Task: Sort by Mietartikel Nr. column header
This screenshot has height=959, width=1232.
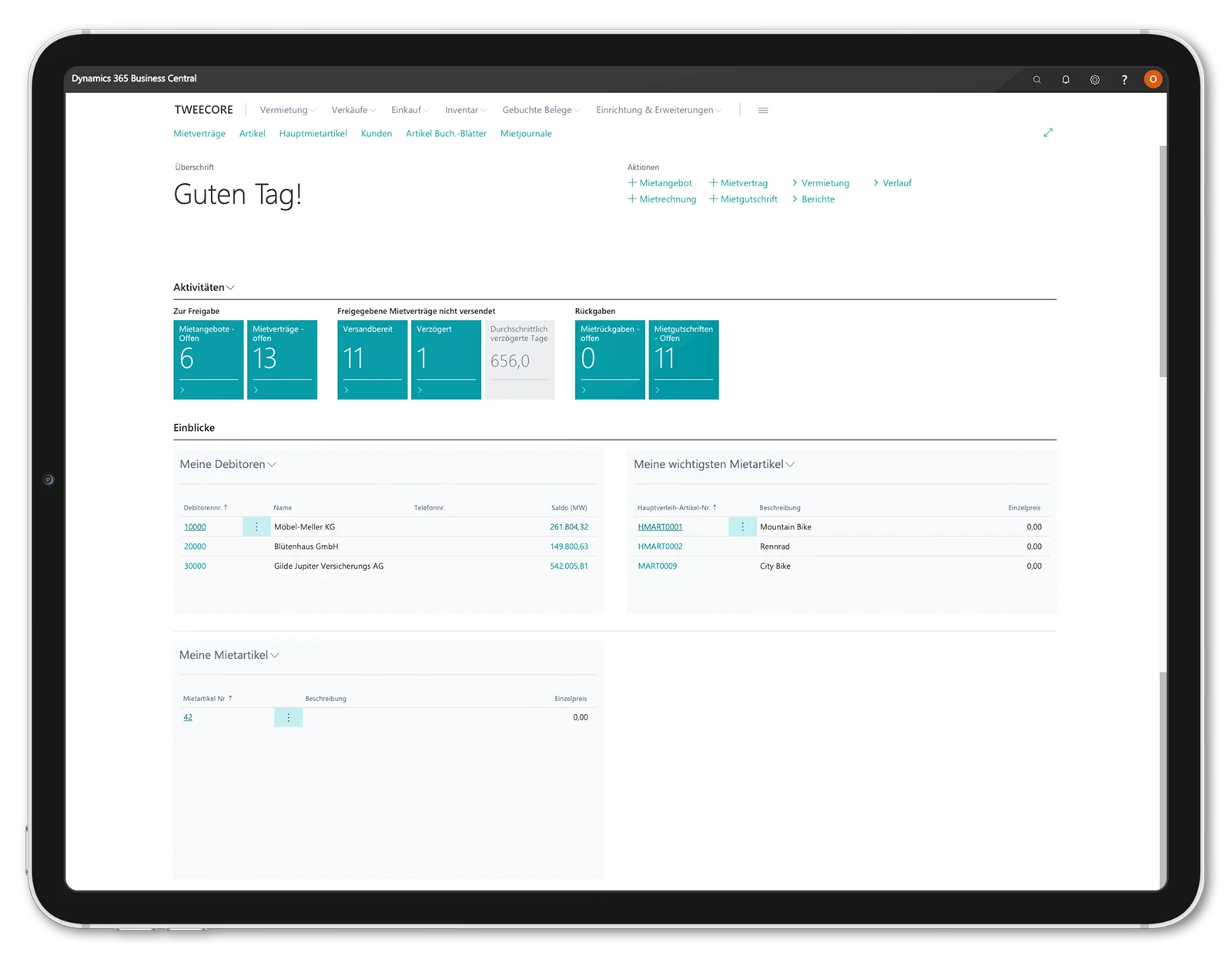Action: [207, 699]
